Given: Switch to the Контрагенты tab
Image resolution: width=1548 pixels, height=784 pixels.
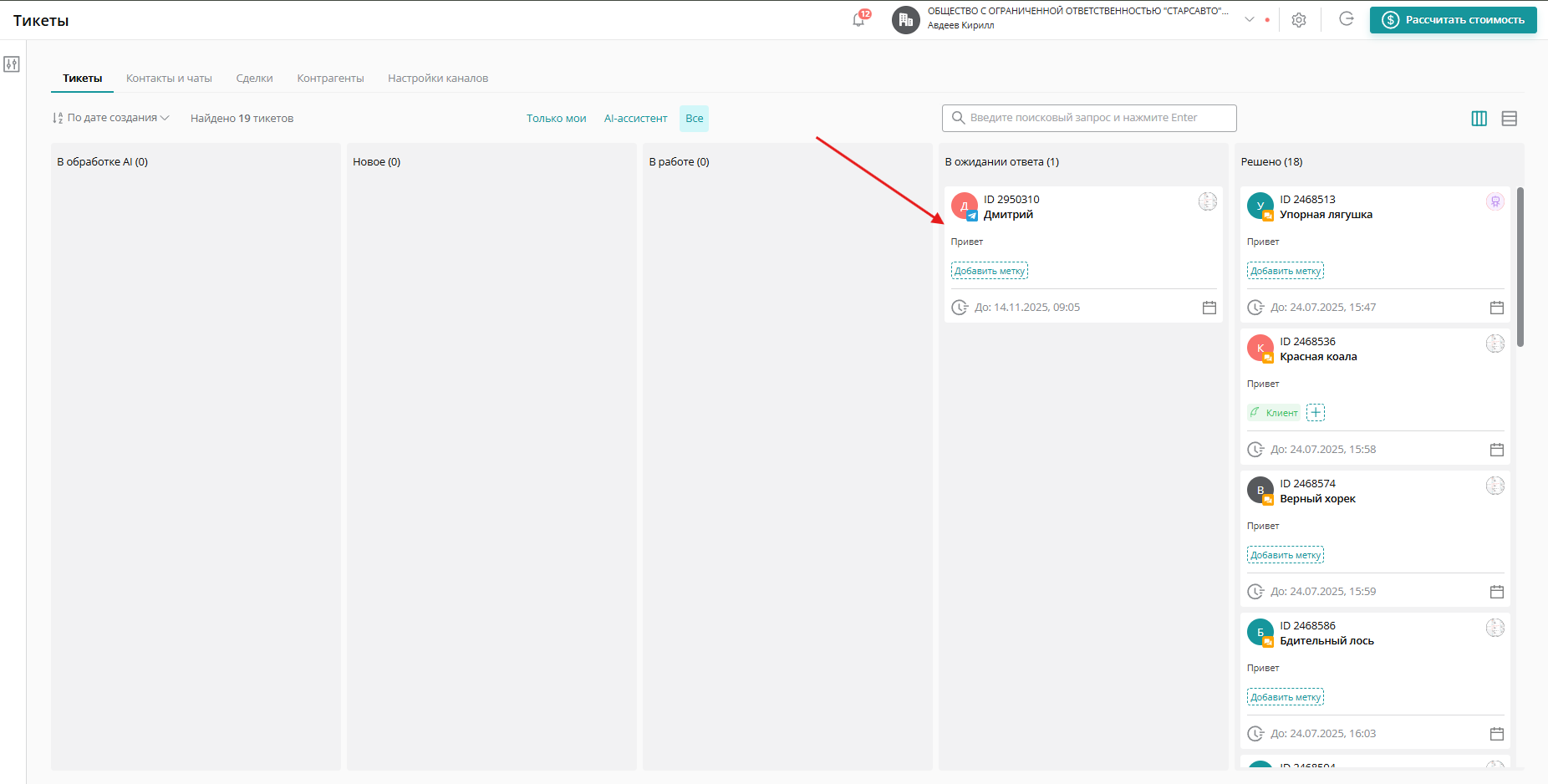Looking at the screenshot, I should click(330, 79).
